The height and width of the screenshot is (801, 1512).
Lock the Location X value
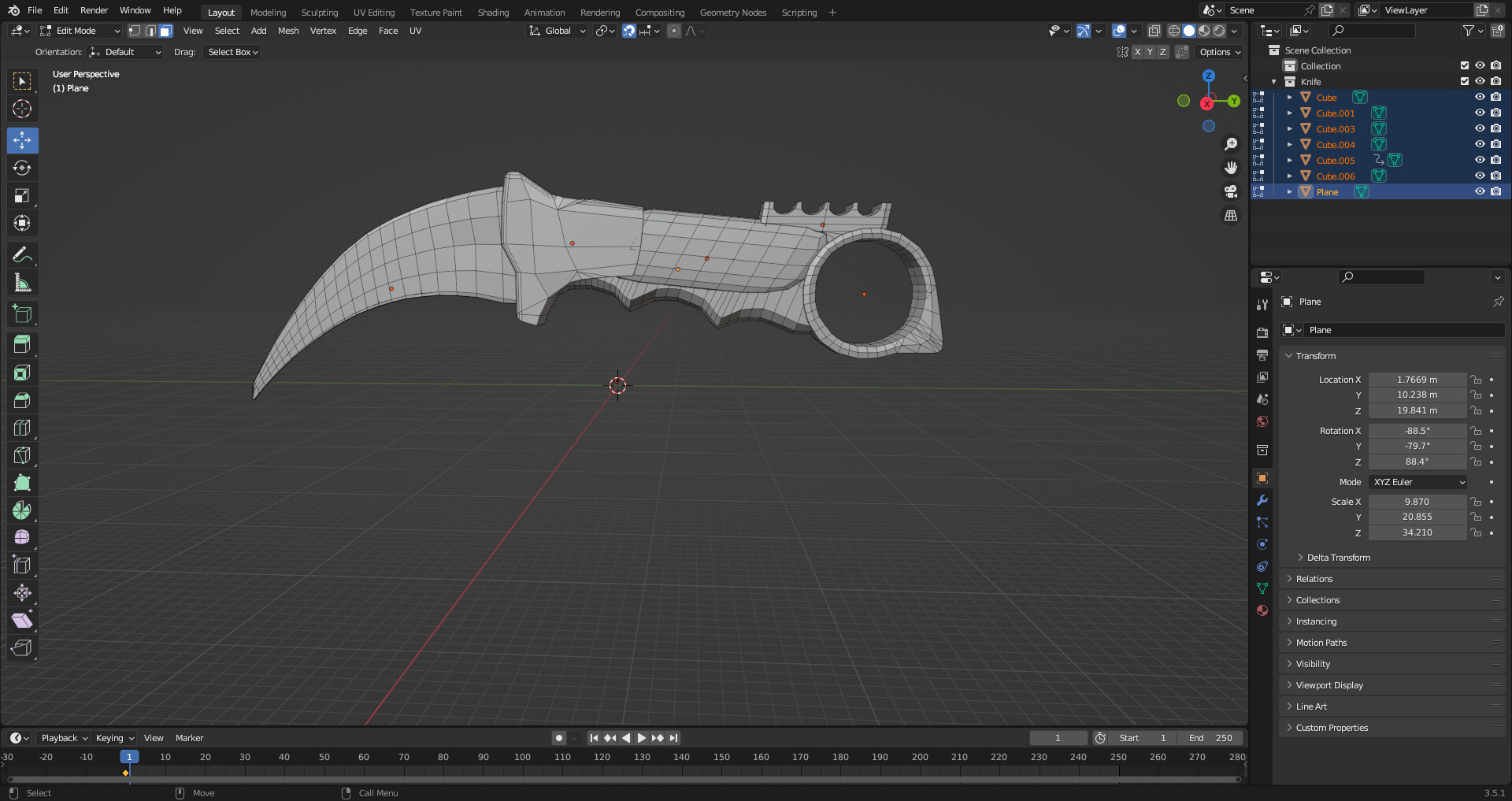[x=1474, y=379]
